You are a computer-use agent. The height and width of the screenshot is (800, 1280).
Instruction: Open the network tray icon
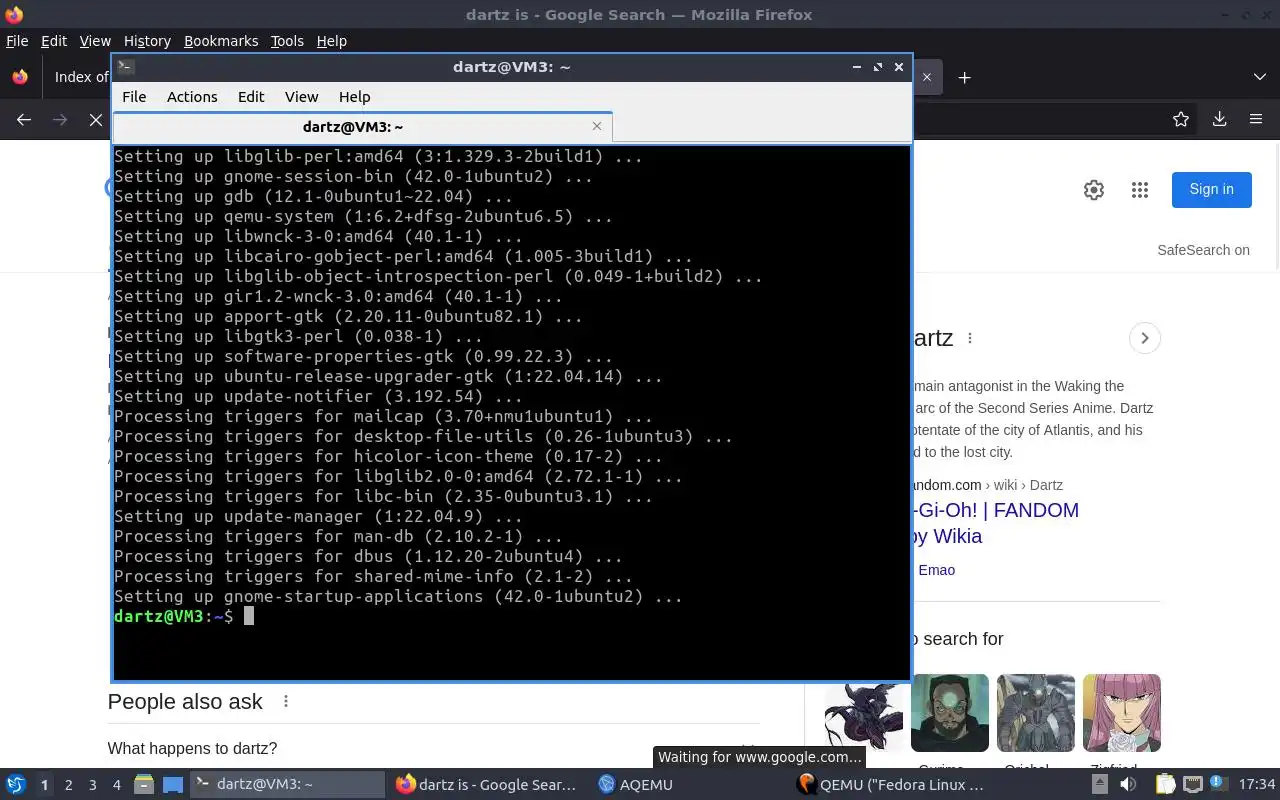tap(1193, 785)
